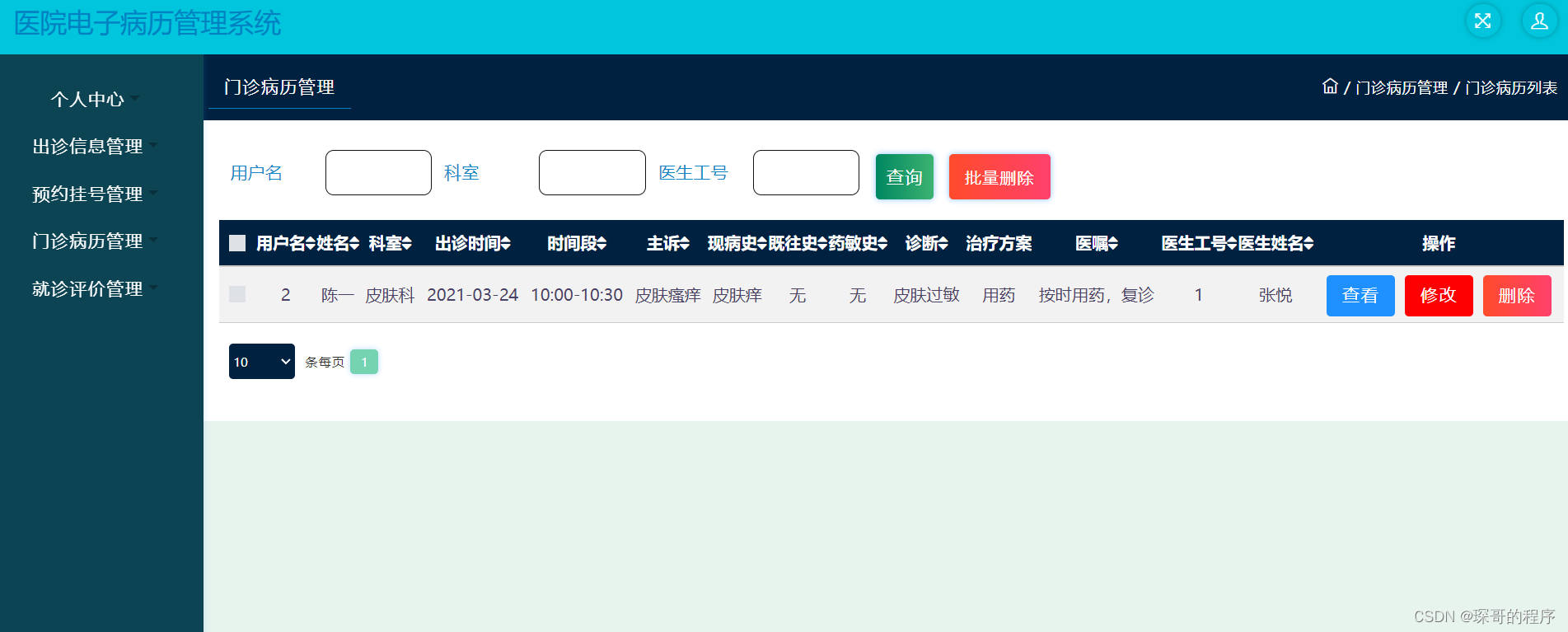The height and width of the screenshot is (632, 1568).
Task: Click the 皮肤瘙痒 complaint cell
Action: 668,295
